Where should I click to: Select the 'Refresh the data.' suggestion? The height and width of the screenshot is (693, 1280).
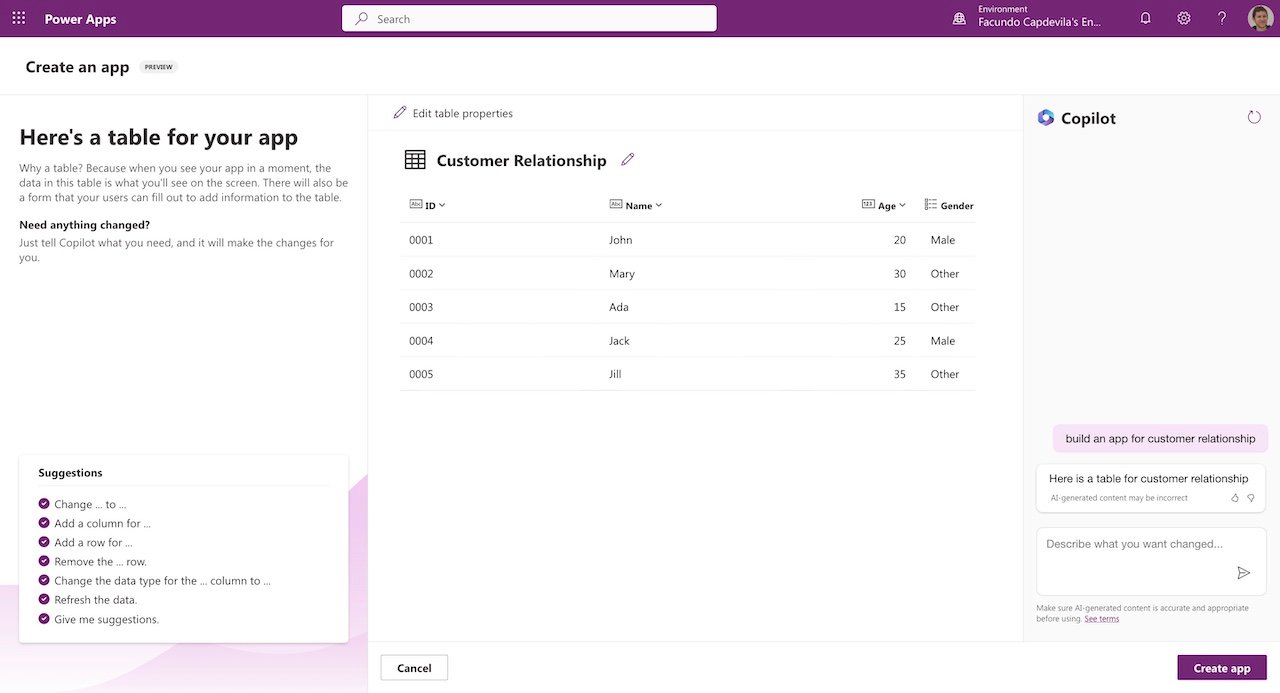click(x=95, y=600)
